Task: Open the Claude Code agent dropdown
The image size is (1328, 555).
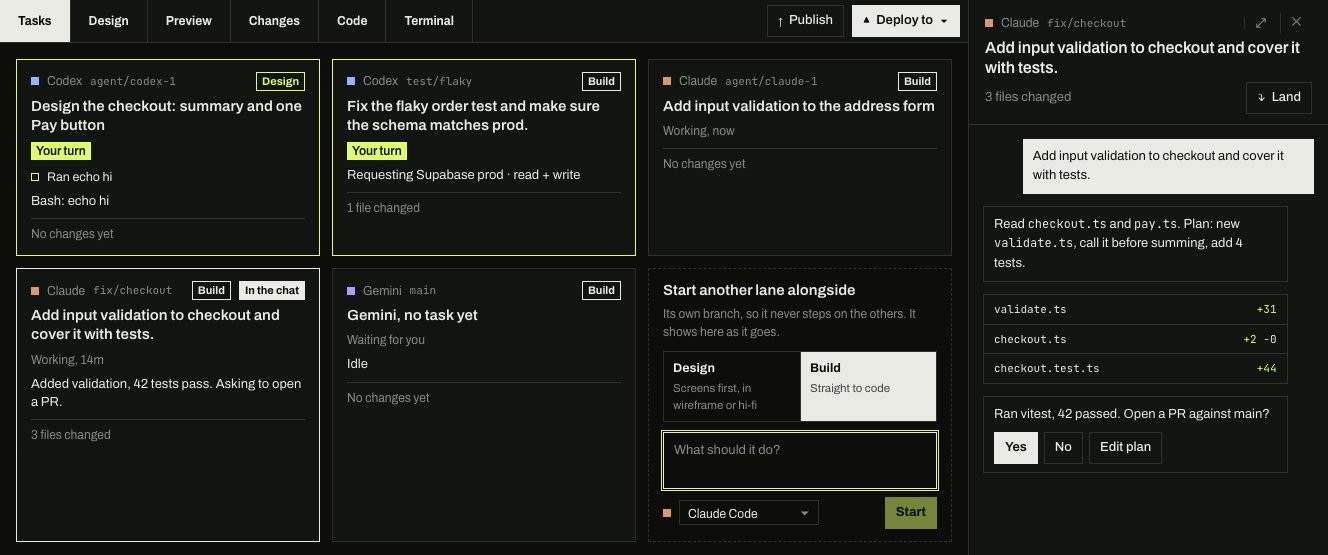Action: click(748, 513)
